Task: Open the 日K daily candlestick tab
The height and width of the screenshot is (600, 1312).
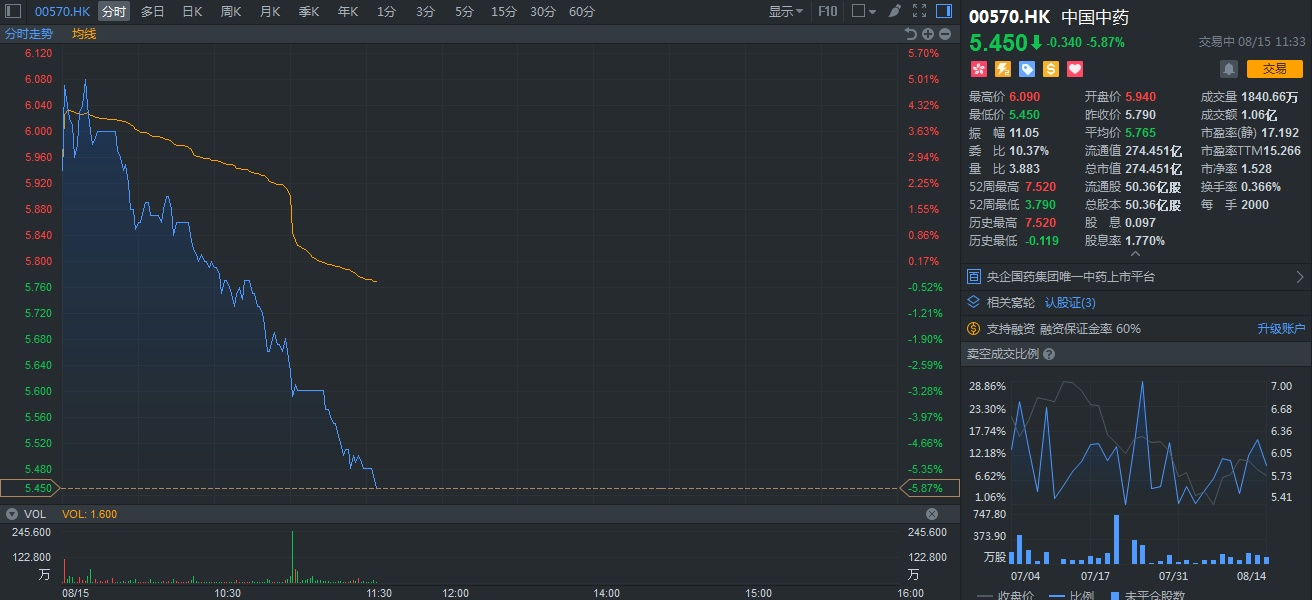Action: point(192,12)
